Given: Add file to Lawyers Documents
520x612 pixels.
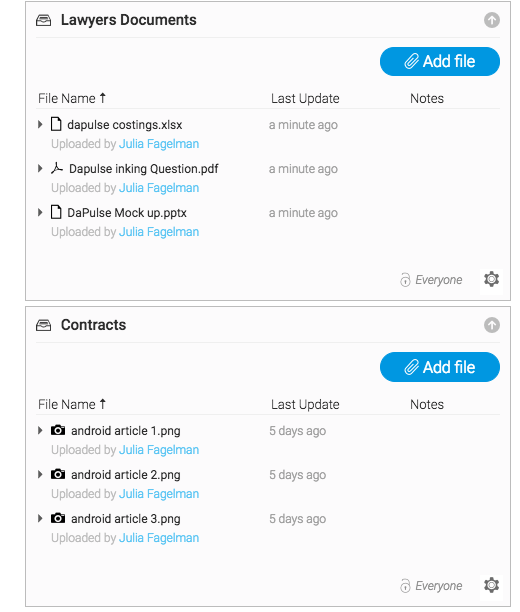Looking at the screenshot, I should click(440, 62).
